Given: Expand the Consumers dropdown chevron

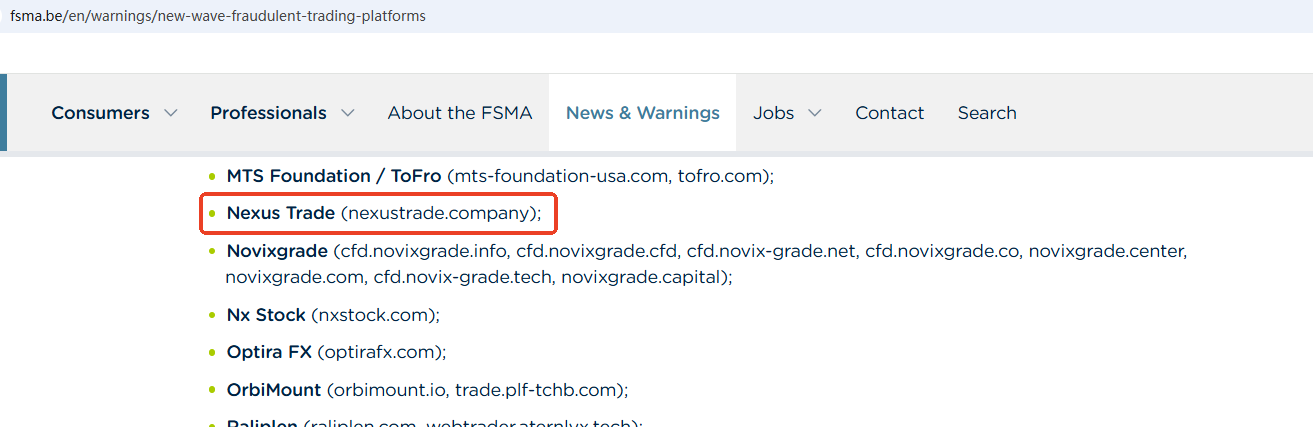Looking at the screenshot, I should pyautogui.click(x=171, y=113).
